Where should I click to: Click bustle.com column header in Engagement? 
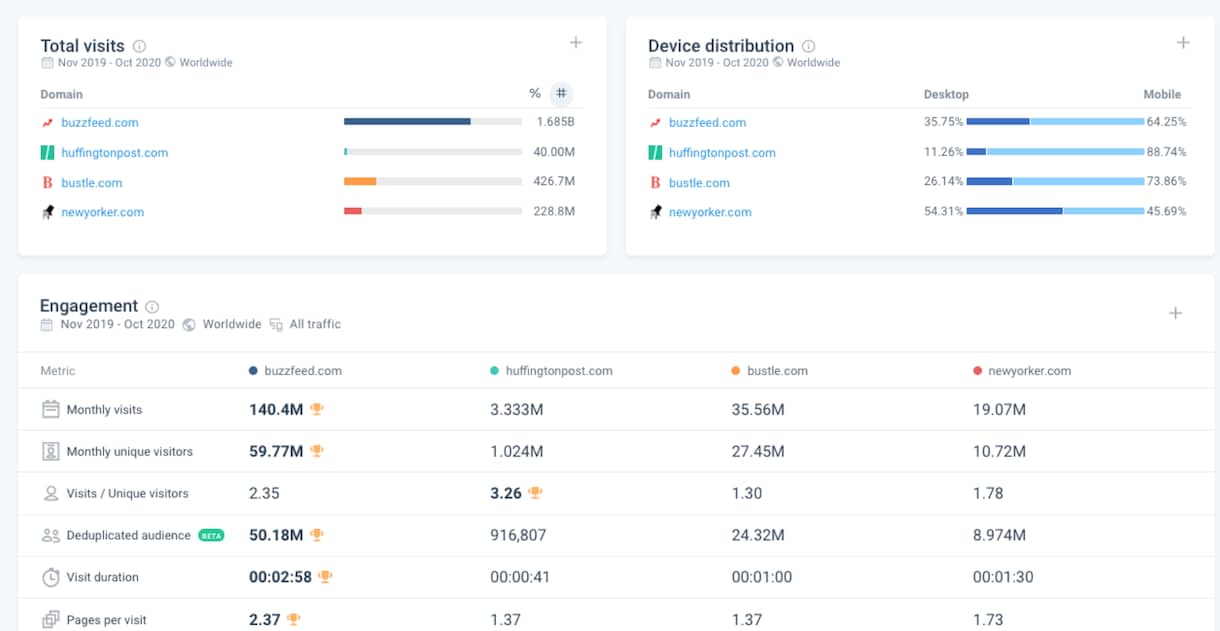[770, 371]
